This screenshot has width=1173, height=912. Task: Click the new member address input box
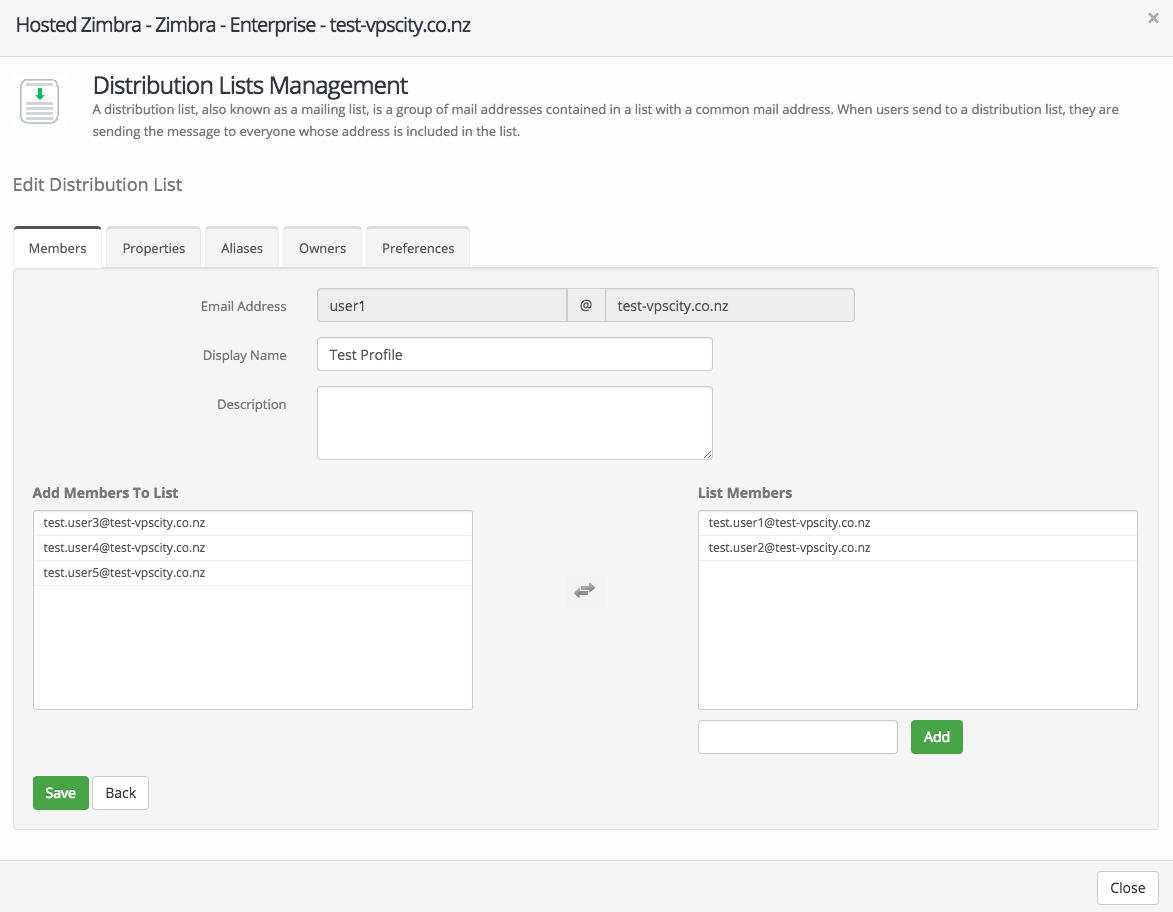(797, 737)
